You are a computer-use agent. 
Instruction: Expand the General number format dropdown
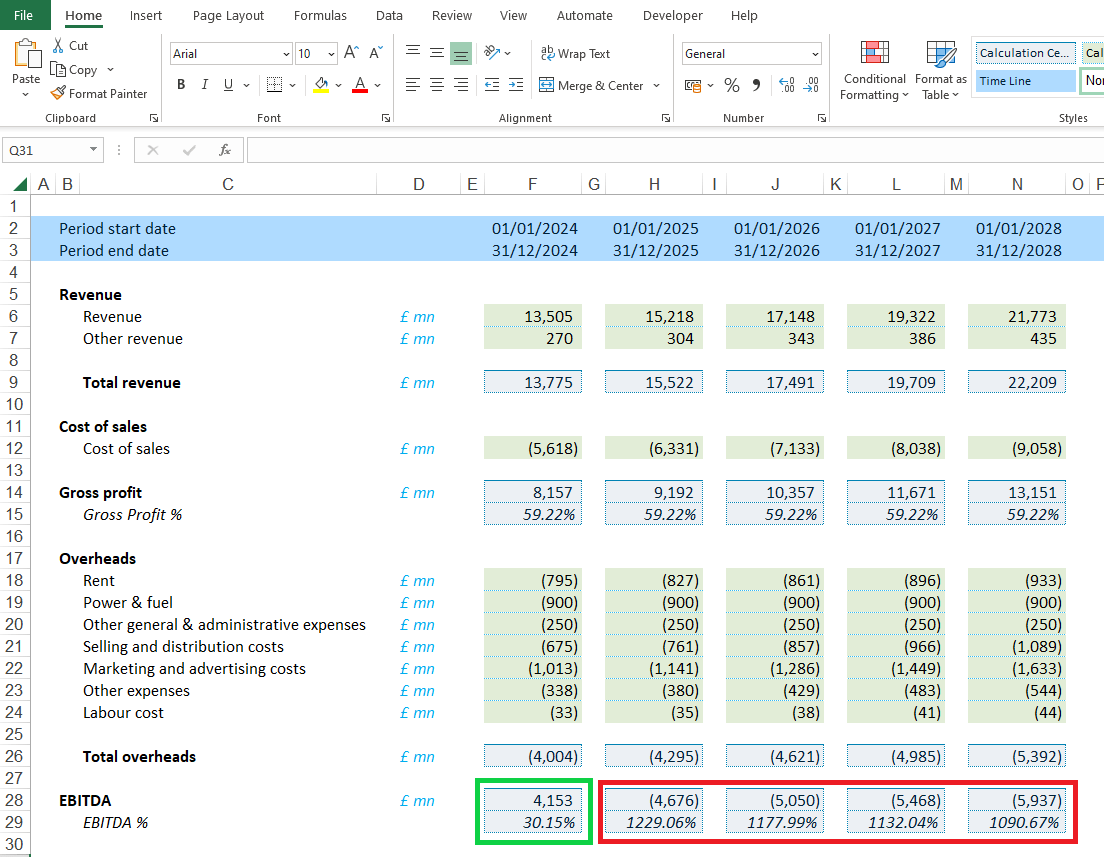click(x=815, y=54)
